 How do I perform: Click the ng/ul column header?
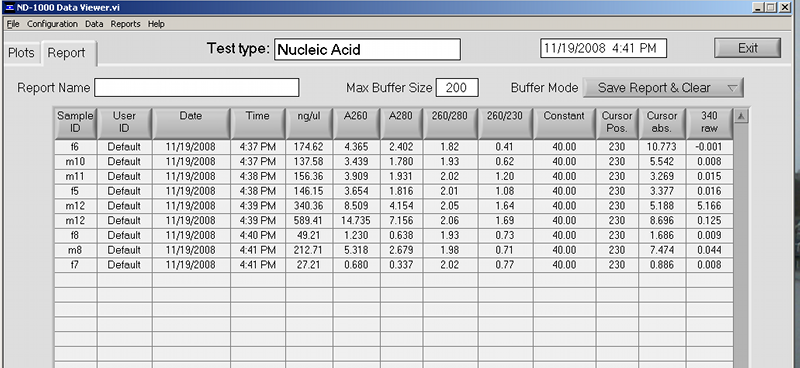tap(309, 123)
